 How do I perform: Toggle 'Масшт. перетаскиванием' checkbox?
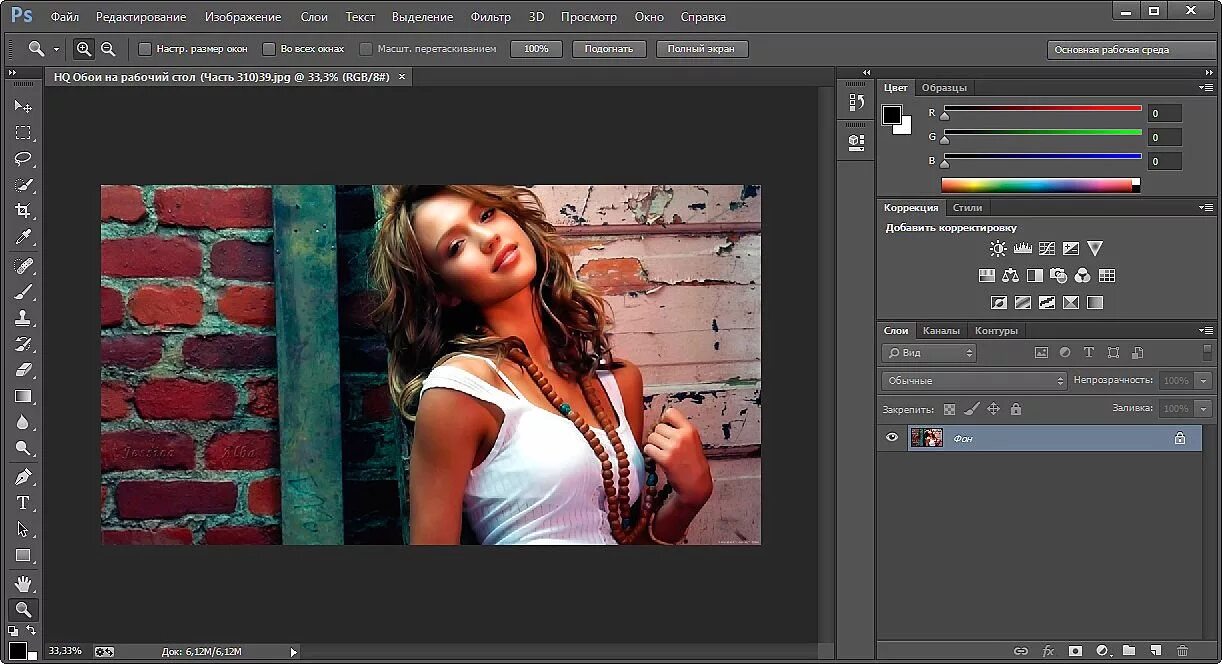[x=366, y=48]
